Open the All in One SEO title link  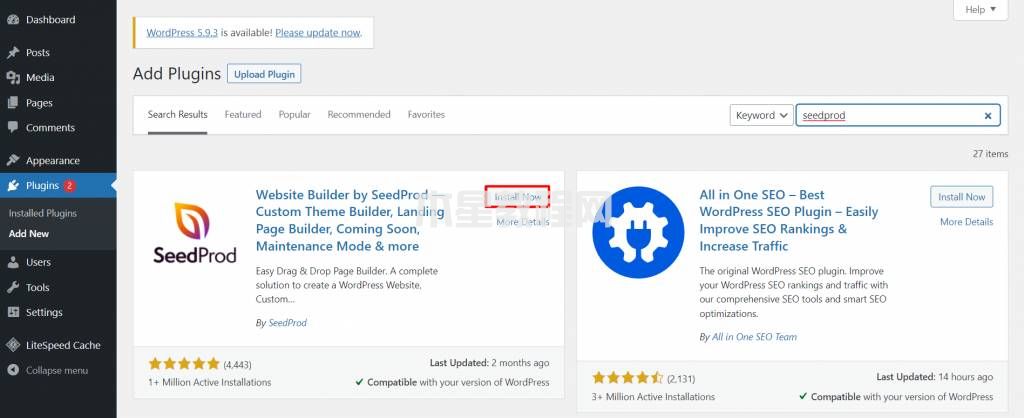coord(788,220)
